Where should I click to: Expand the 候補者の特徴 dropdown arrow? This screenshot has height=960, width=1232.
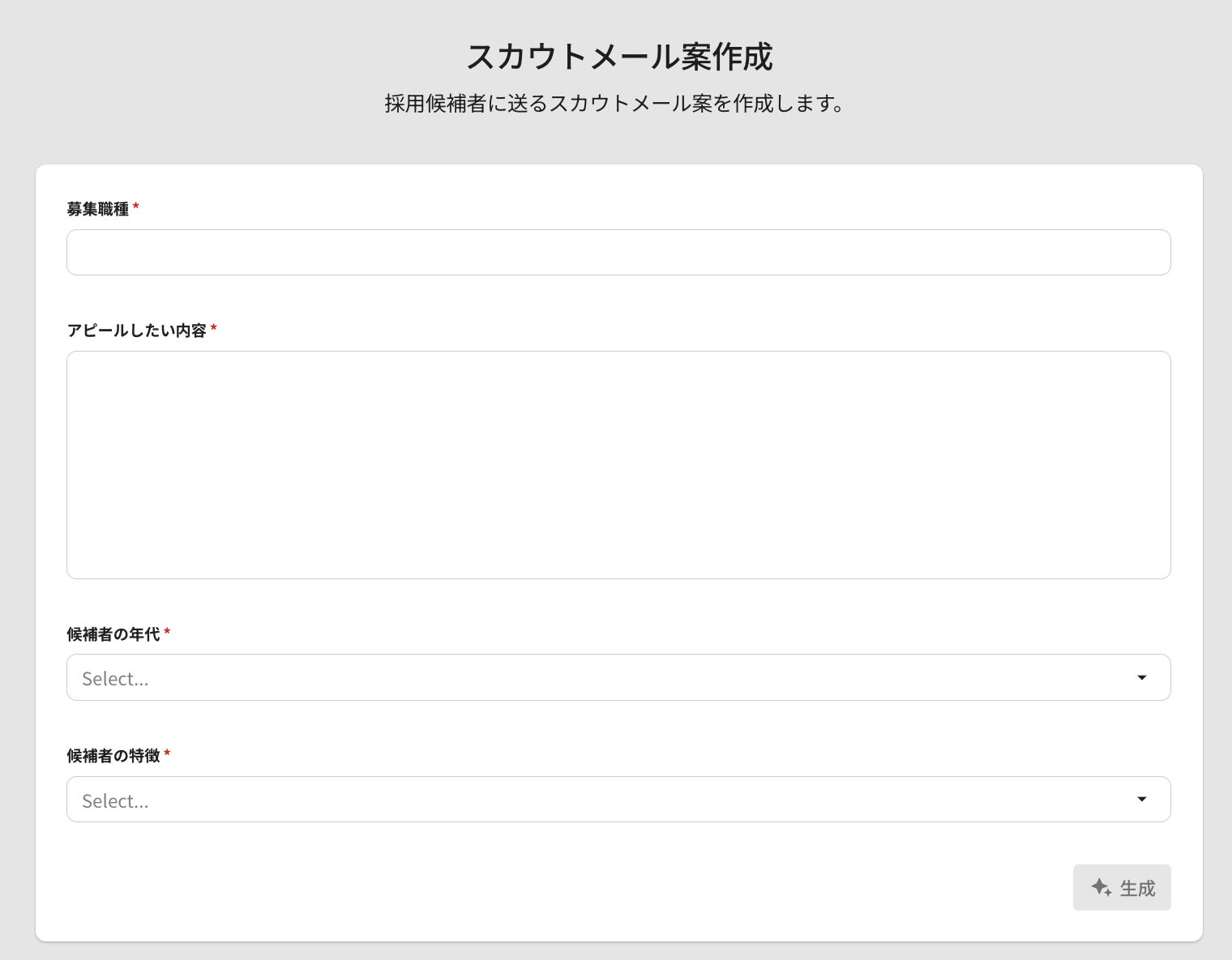pos(1141,799)
